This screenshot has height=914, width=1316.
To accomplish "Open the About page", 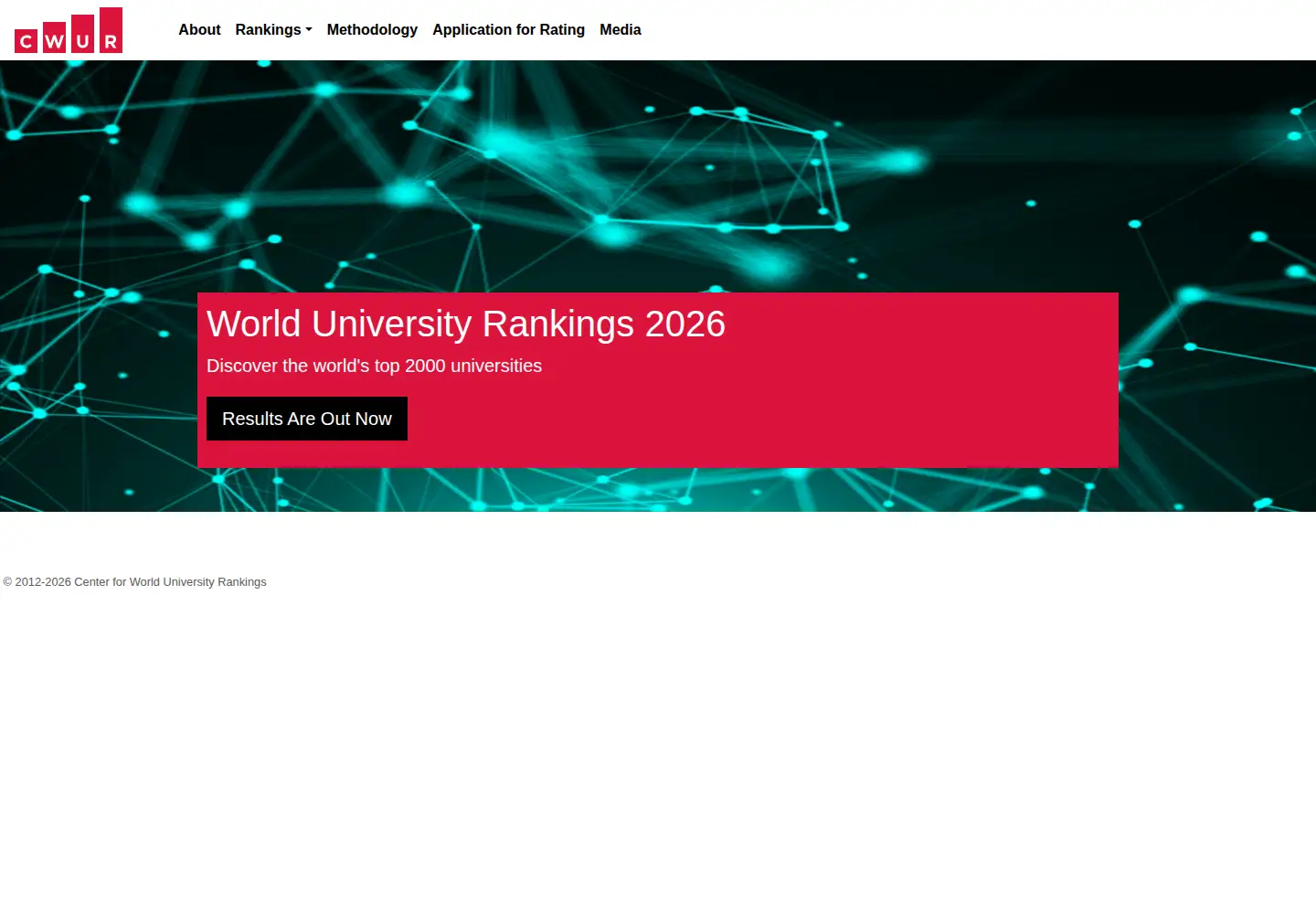I will [199, 29].
